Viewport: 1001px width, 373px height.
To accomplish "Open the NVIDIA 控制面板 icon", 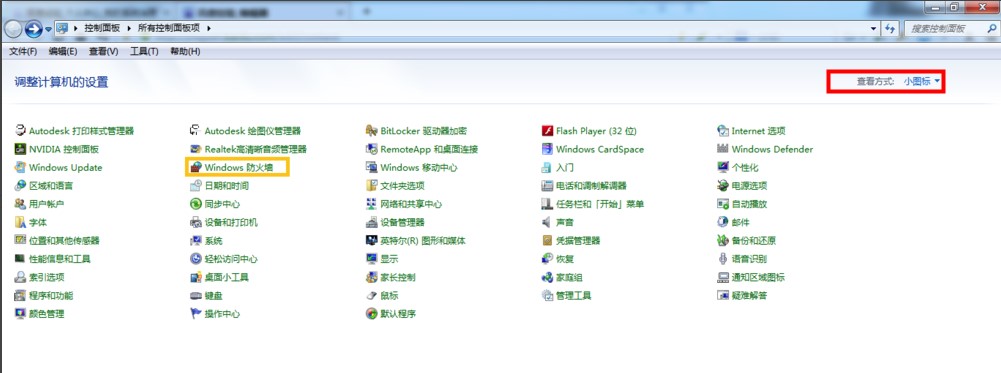I will pos(20,149).
